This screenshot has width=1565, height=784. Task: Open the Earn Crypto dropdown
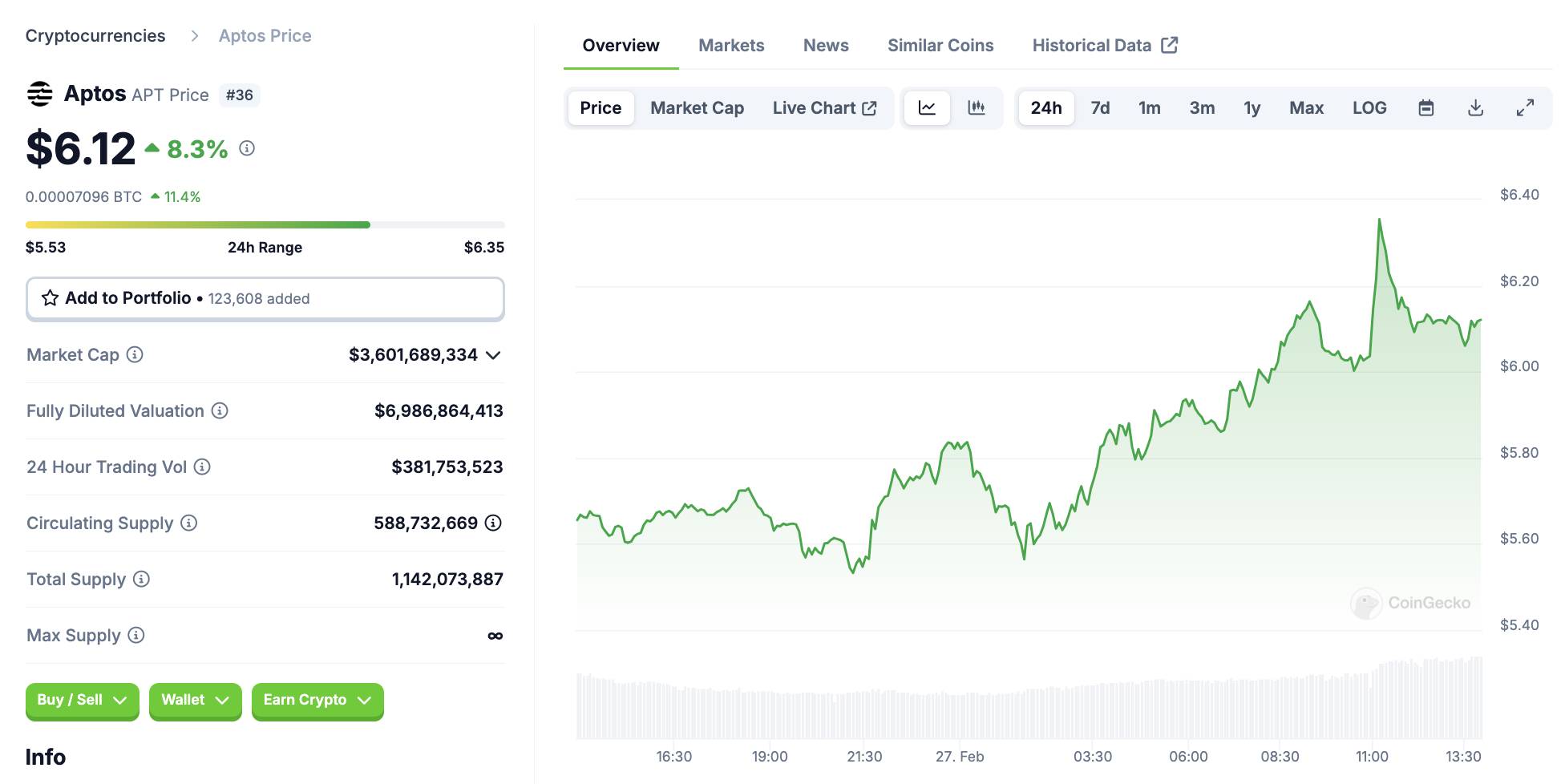317,701
